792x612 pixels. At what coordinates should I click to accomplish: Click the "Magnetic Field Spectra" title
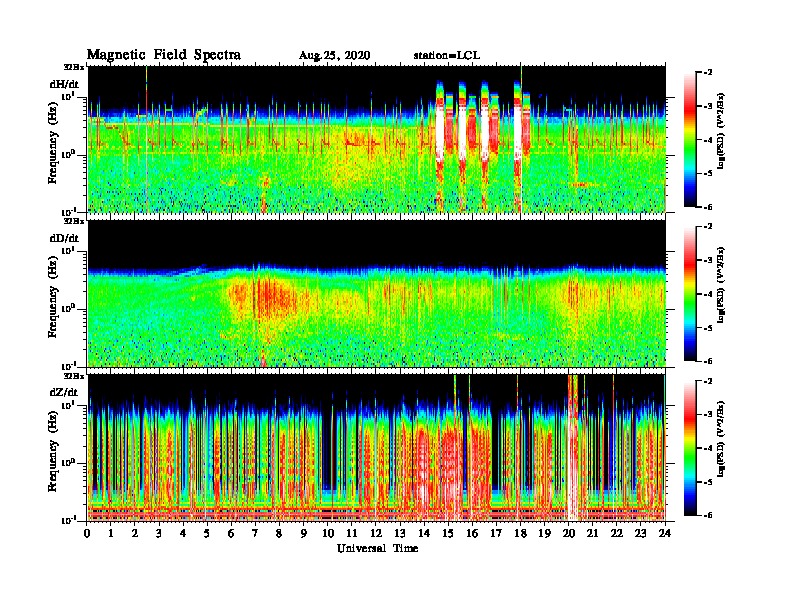click(163, 55)
